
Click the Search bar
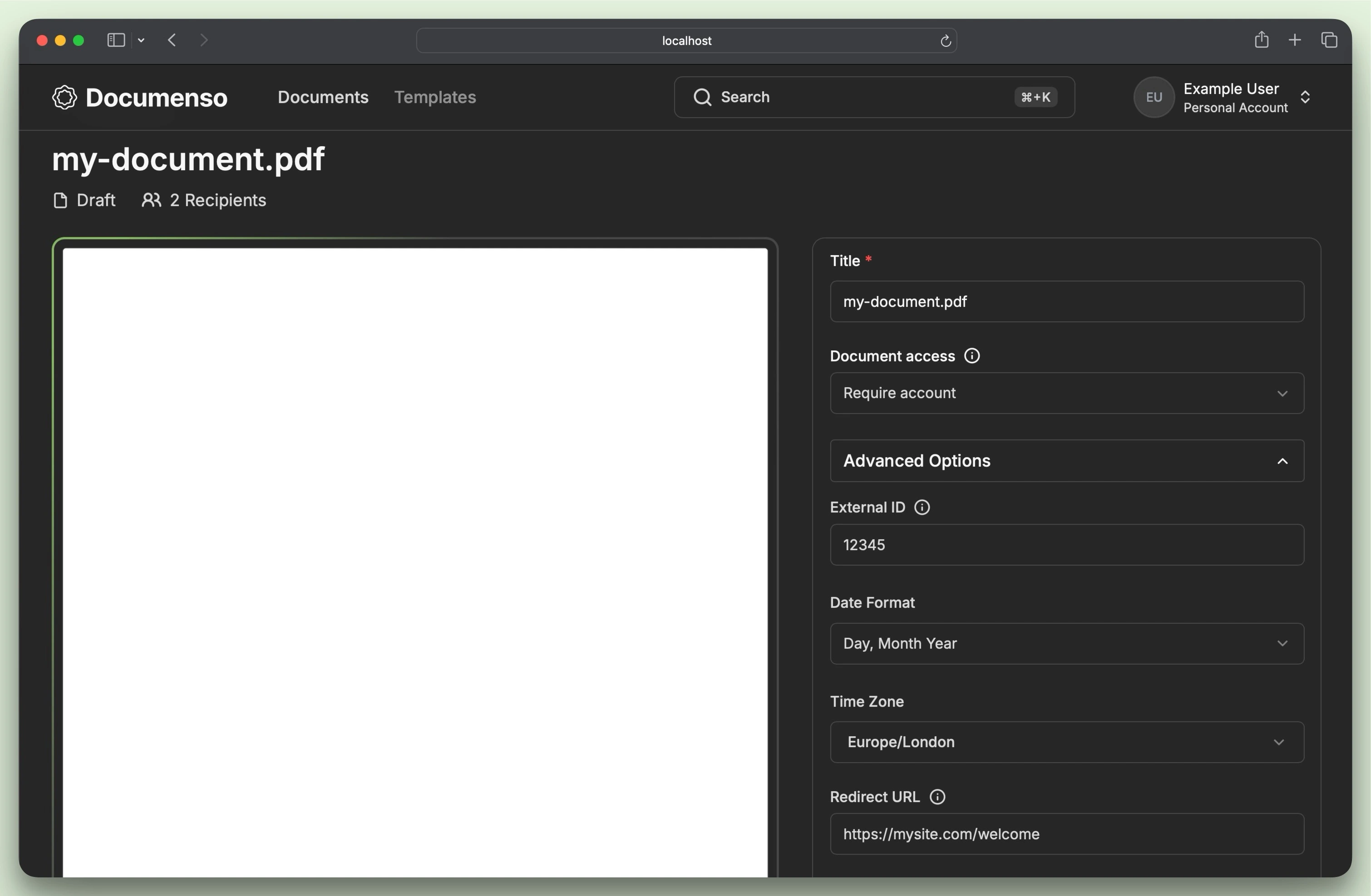click(x=873, y=97)
